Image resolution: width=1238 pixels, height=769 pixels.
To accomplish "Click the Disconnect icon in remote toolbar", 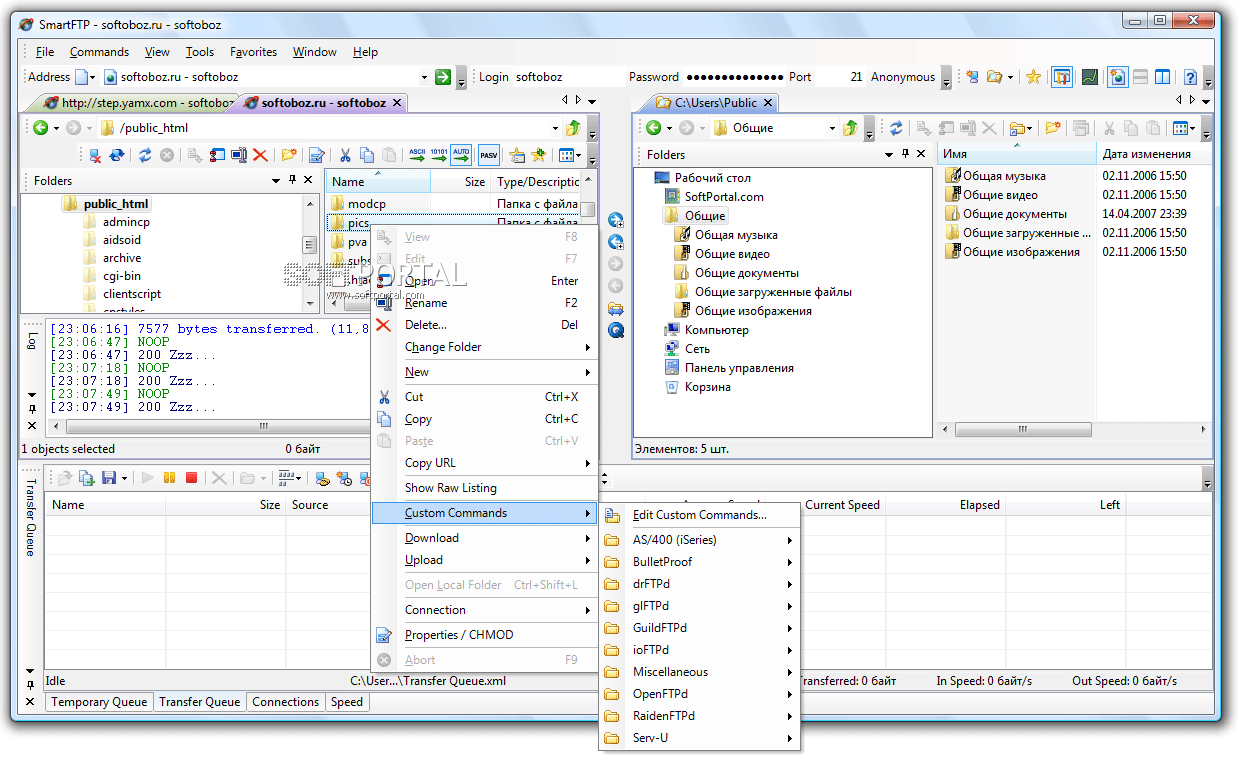I will (95, 155).
